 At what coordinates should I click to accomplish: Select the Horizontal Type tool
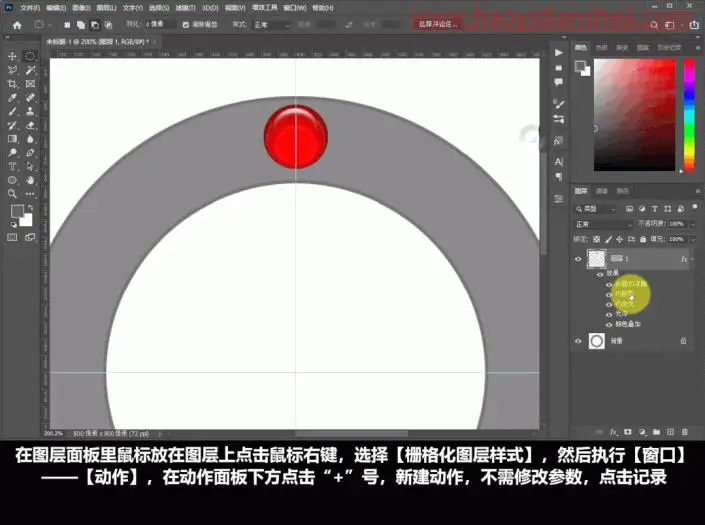(x=13, y=166)
